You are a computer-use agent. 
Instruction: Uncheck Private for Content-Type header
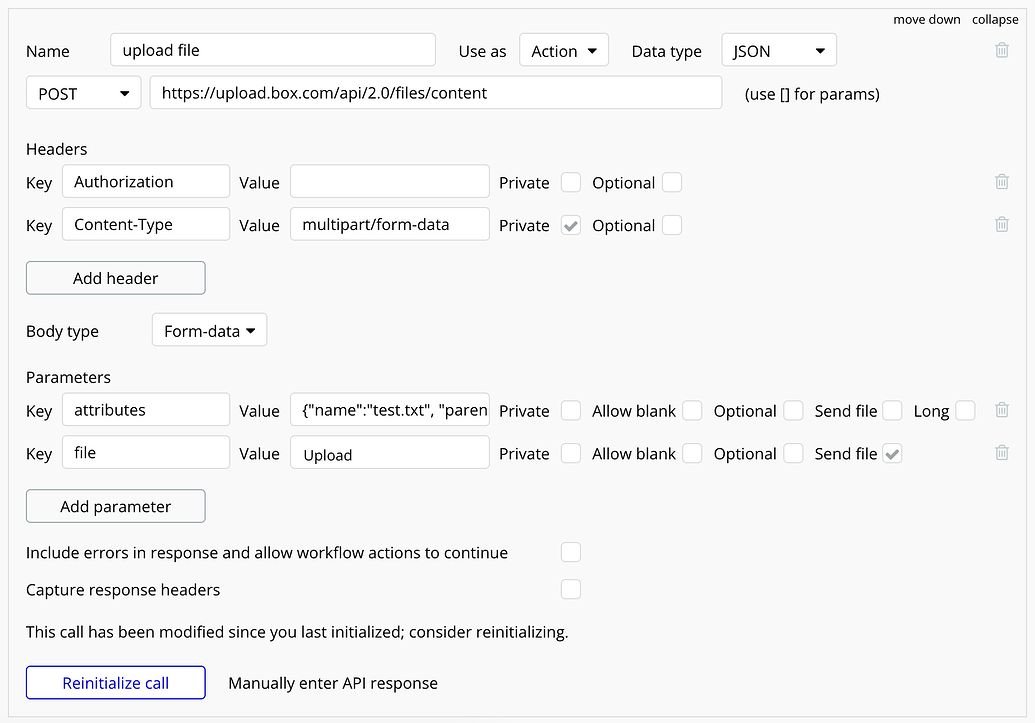tap(571, 225)
